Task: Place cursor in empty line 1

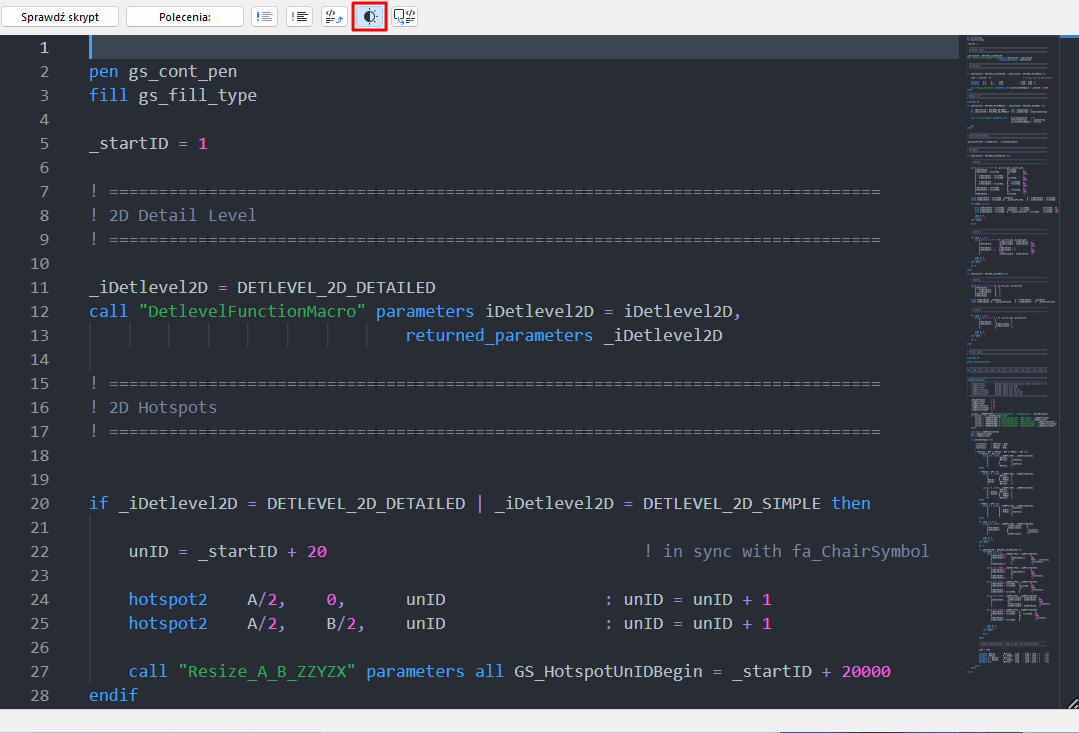Action: [x=500, y=47]
